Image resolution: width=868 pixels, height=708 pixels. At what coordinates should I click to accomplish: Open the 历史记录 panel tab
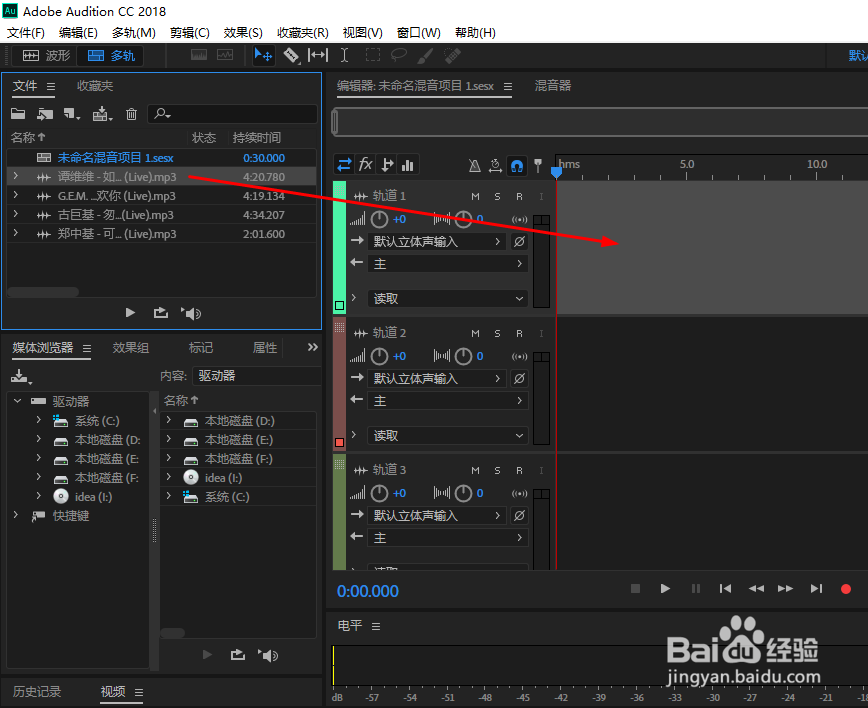click(37, 691)
